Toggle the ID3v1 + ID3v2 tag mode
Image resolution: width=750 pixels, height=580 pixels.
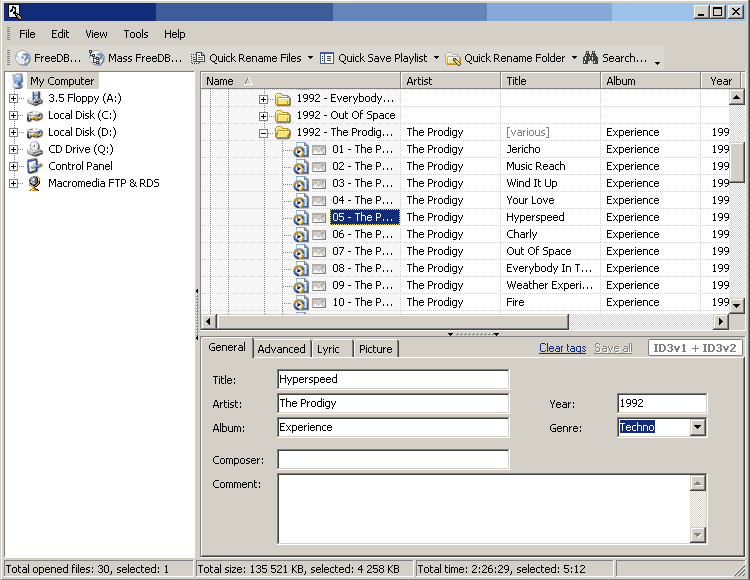(695, 348)
